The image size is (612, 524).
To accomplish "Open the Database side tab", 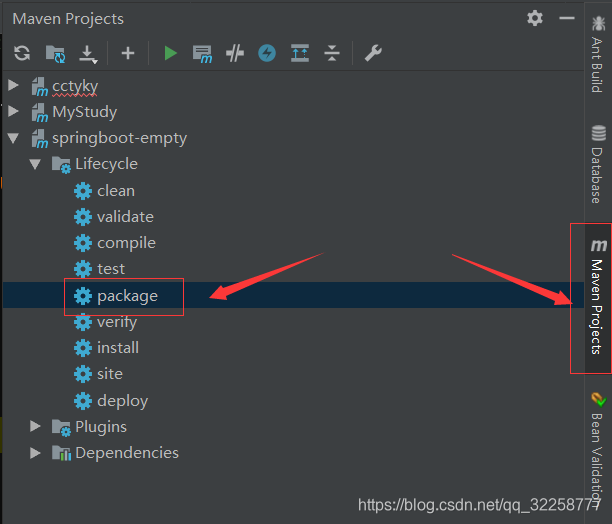I will 597,164.
